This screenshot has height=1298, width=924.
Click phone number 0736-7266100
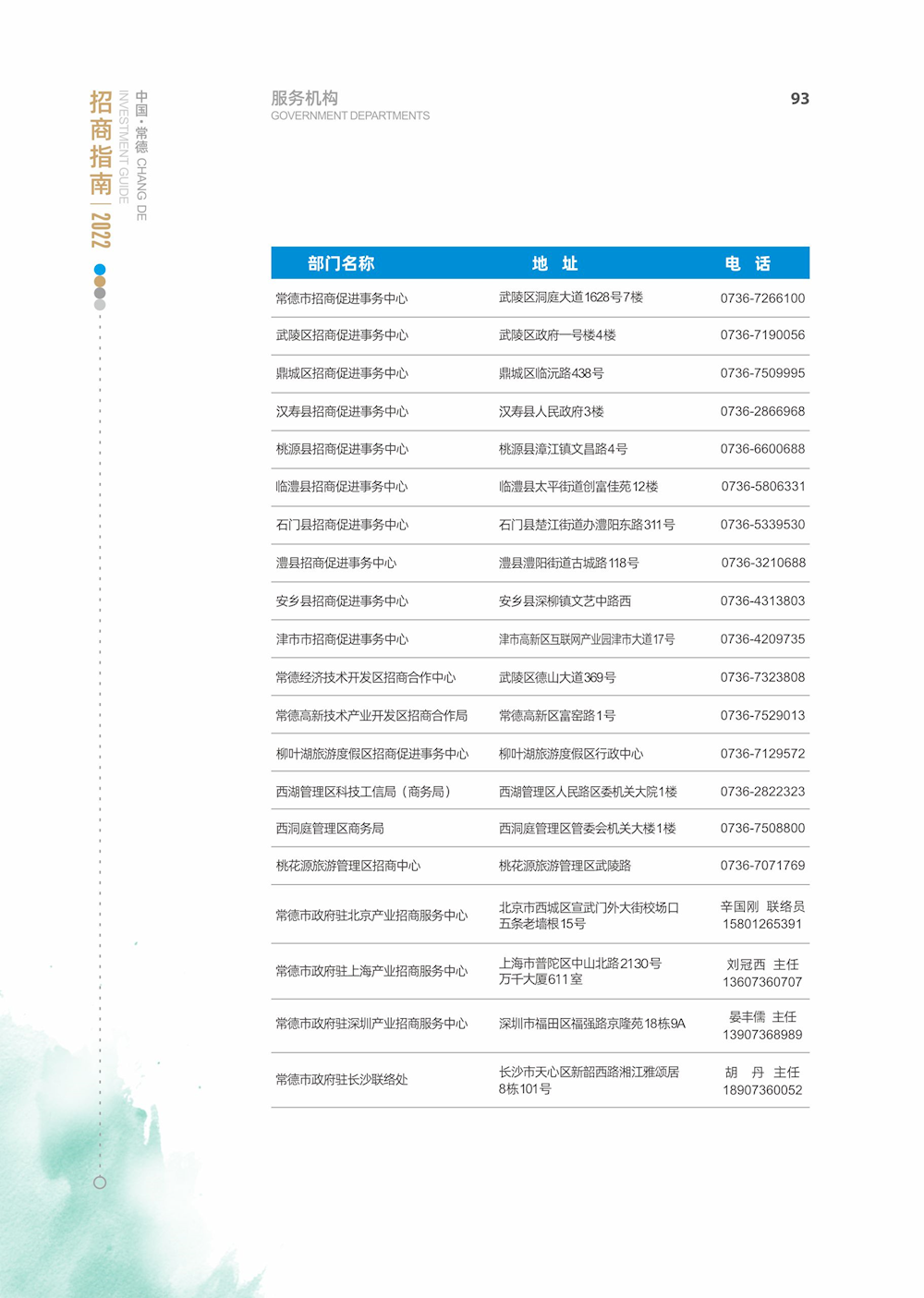761,297
